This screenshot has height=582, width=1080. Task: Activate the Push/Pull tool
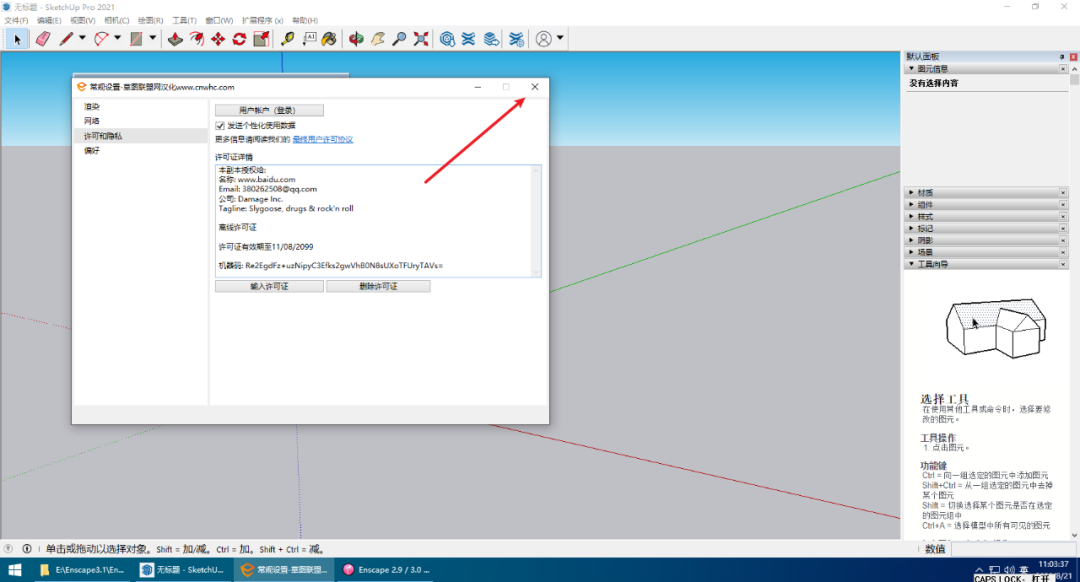pyautogui.click(x=175, y=39)
